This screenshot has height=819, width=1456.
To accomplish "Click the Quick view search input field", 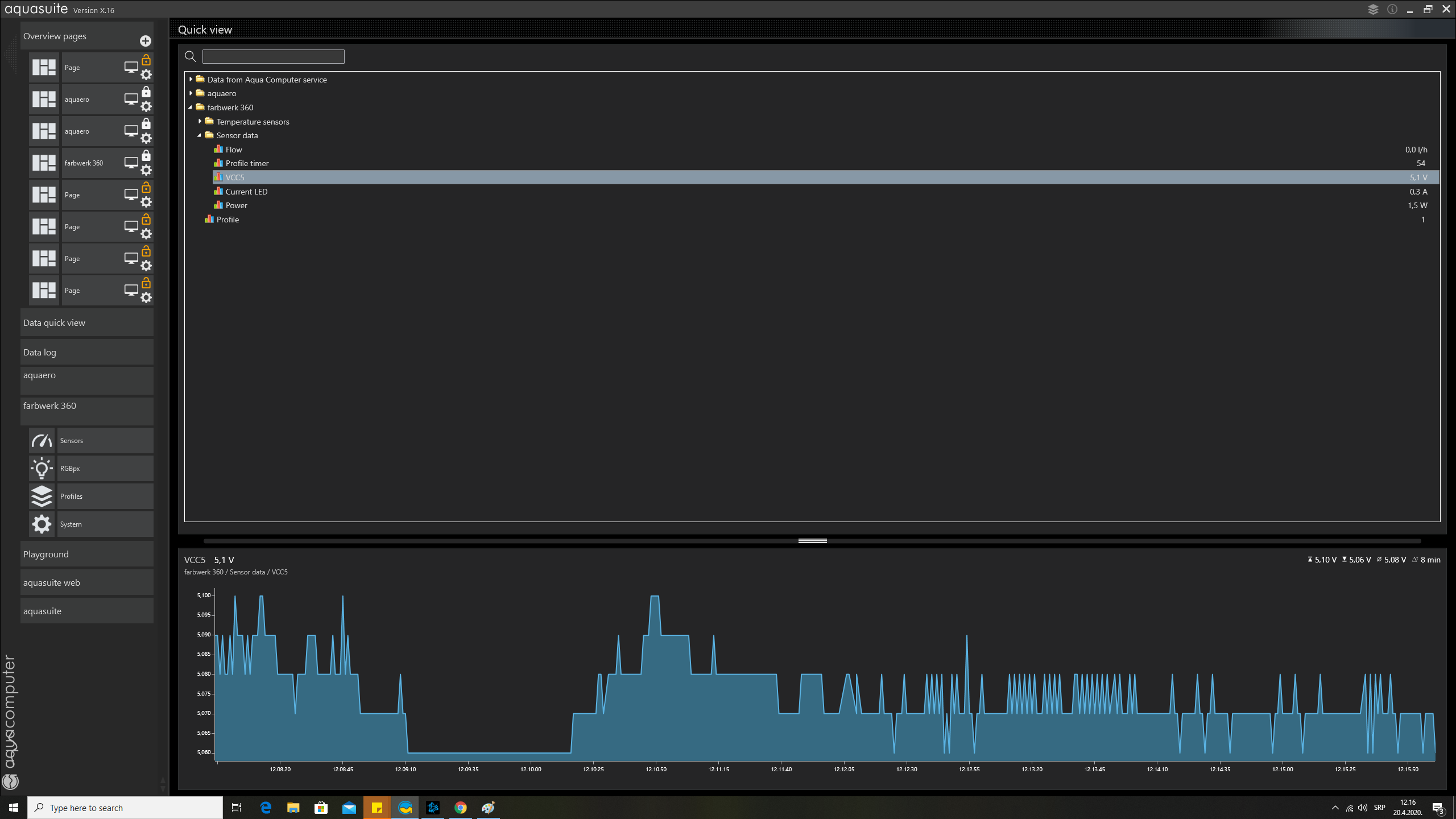I will pos(273,56).
